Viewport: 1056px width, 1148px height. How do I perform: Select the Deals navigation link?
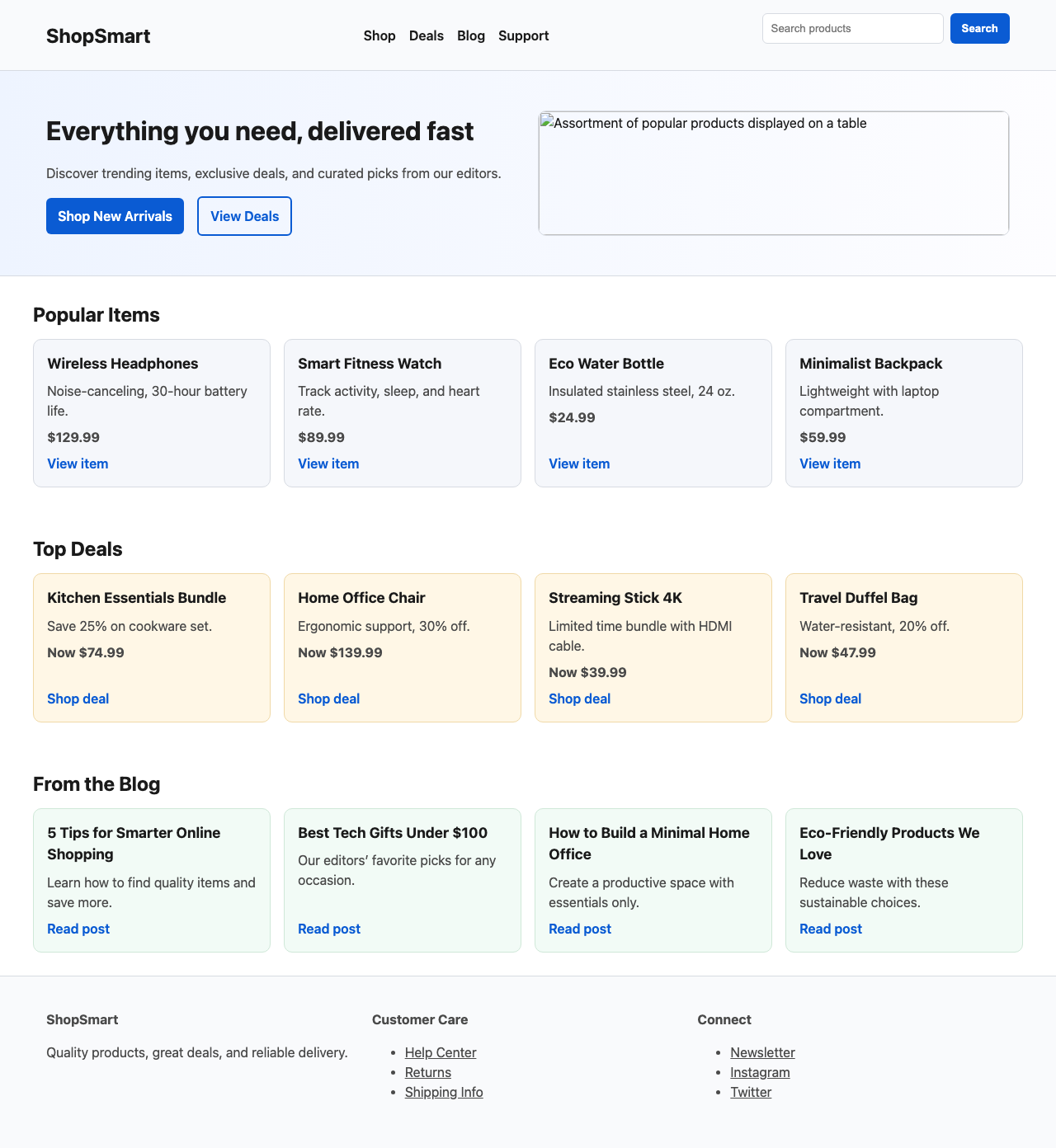pos(426,35)
